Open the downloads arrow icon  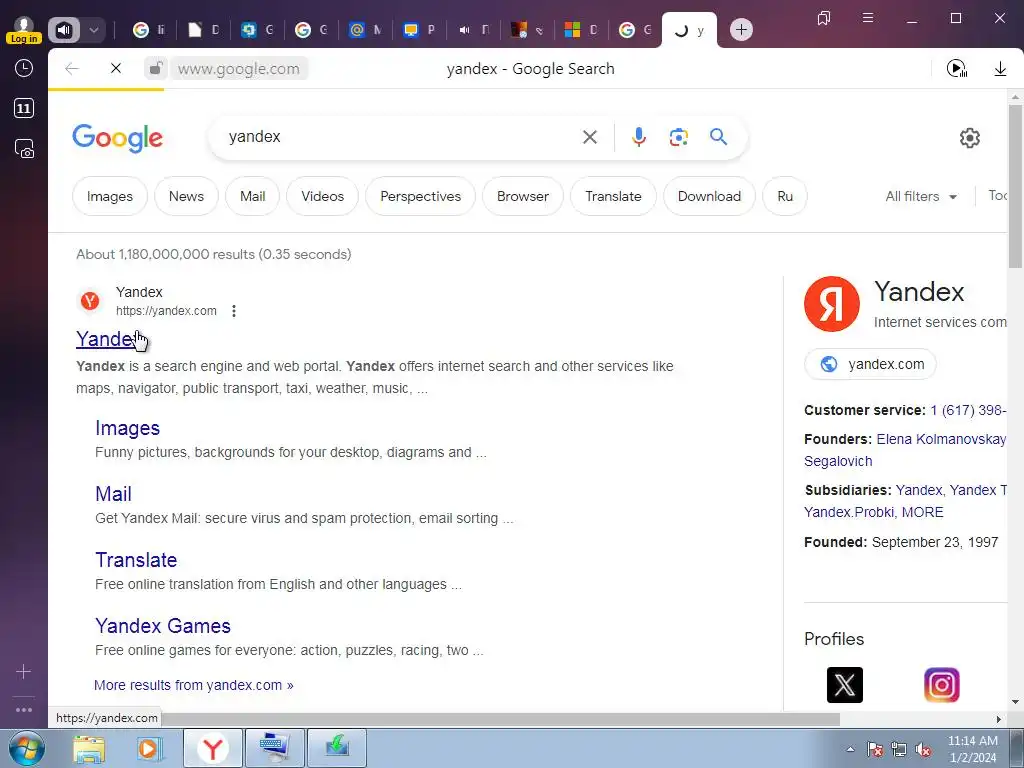[1000, 69]
